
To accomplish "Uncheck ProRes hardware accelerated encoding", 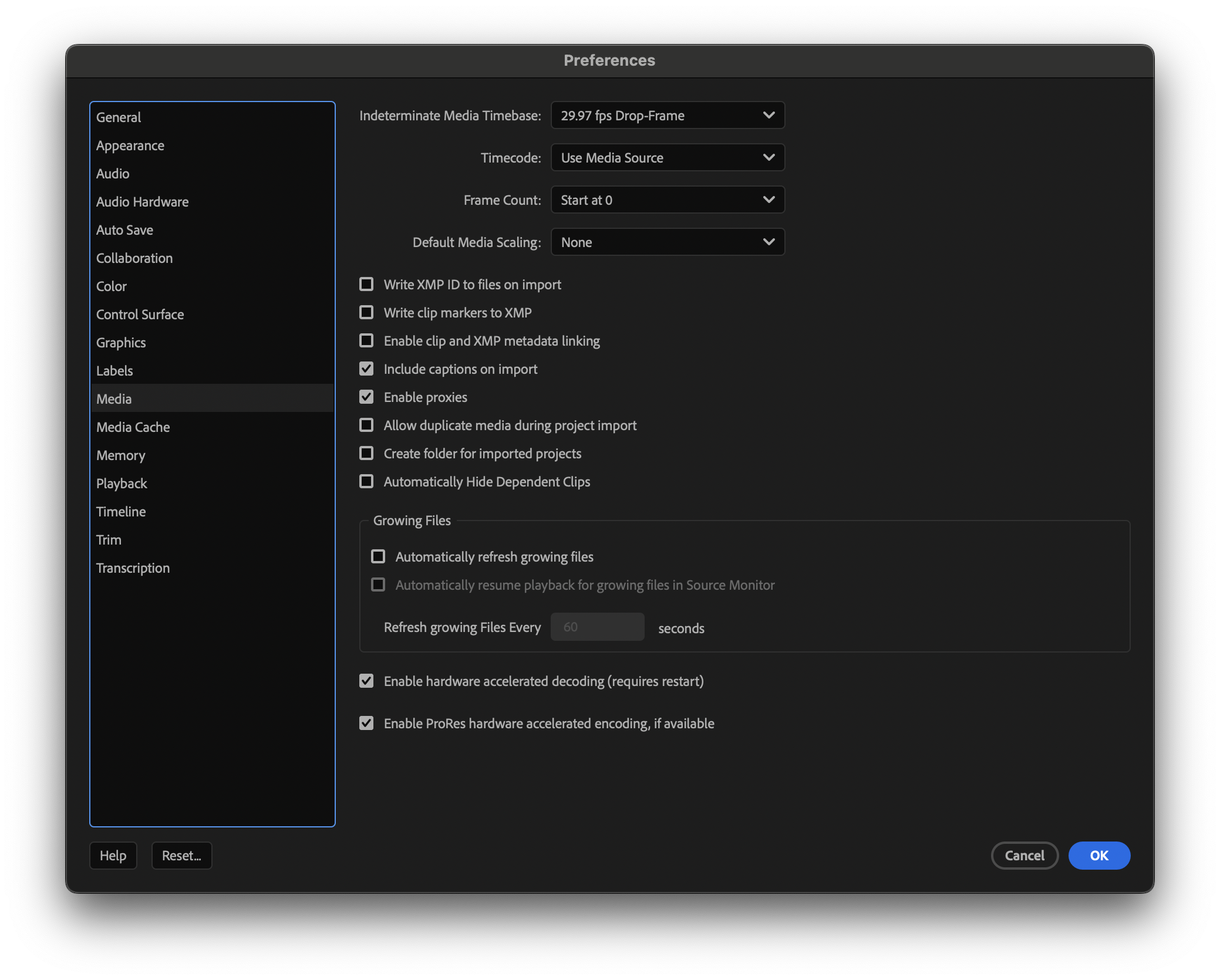I will 366,724.
